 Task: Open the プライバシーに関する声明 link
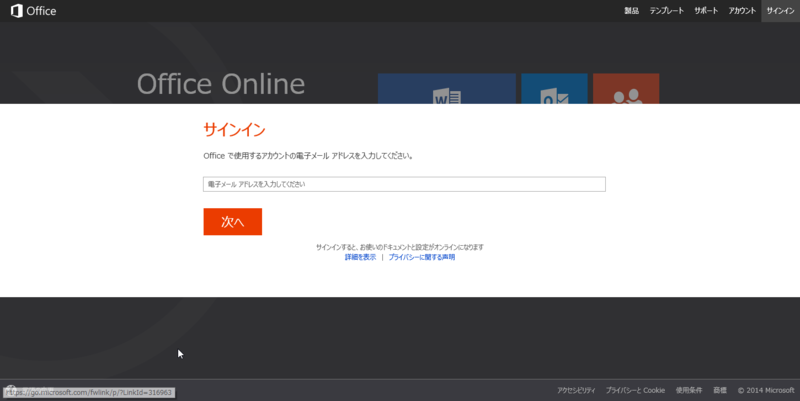(x=422, y=257)
